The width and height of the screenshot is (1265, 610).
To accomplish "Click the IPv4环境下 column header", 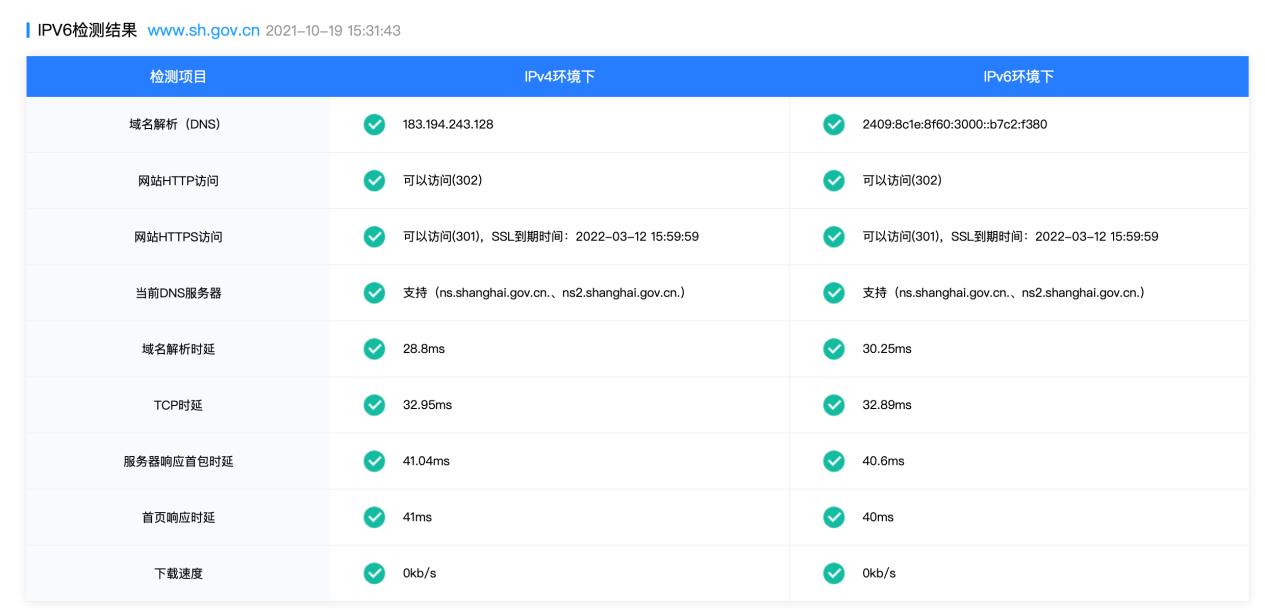I will [x=559, y=76].
